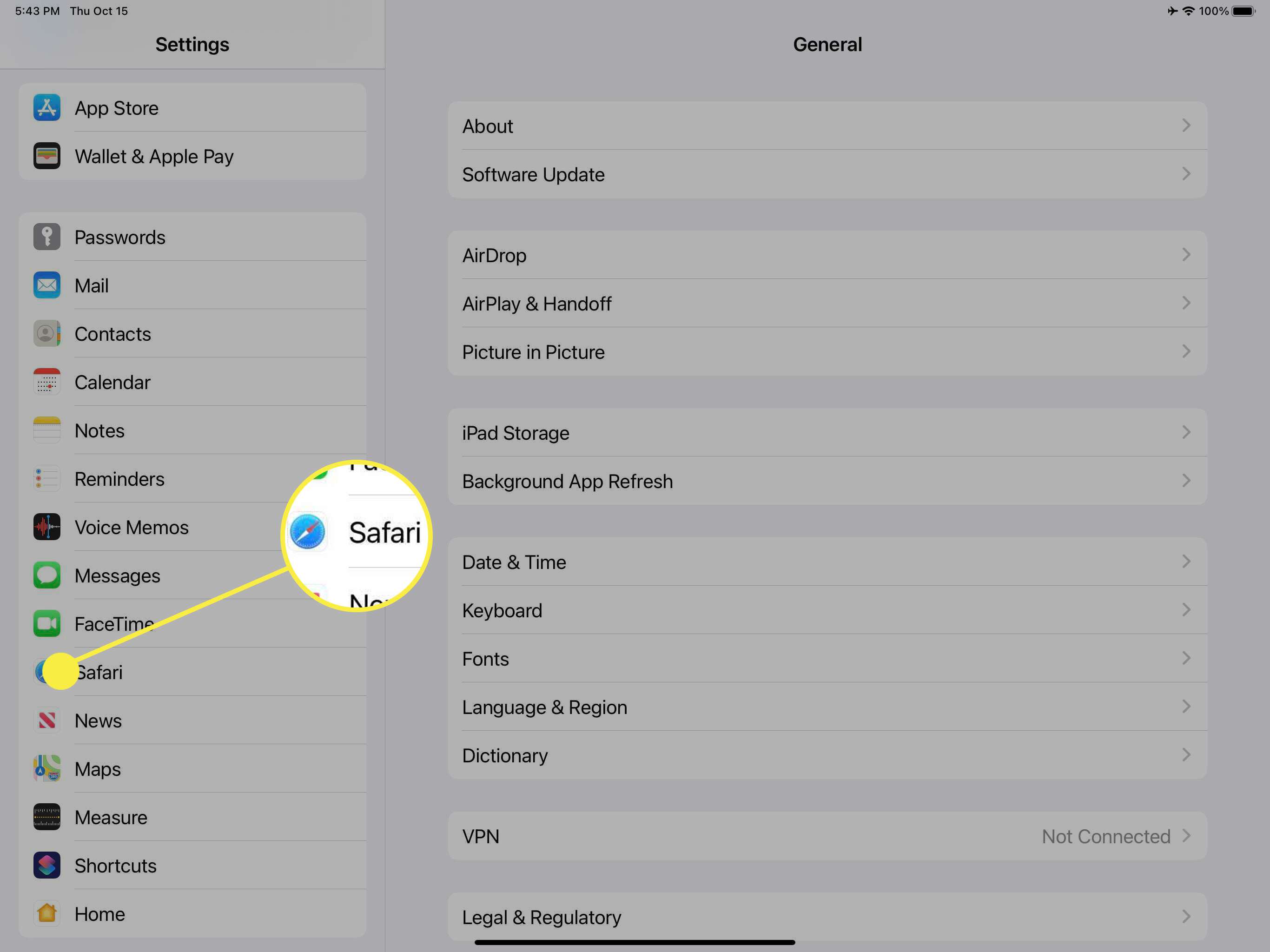This screenshot has height=952, width=1270.
Task: Open the Background App Refresh chevron
Action: [1187, 480]
